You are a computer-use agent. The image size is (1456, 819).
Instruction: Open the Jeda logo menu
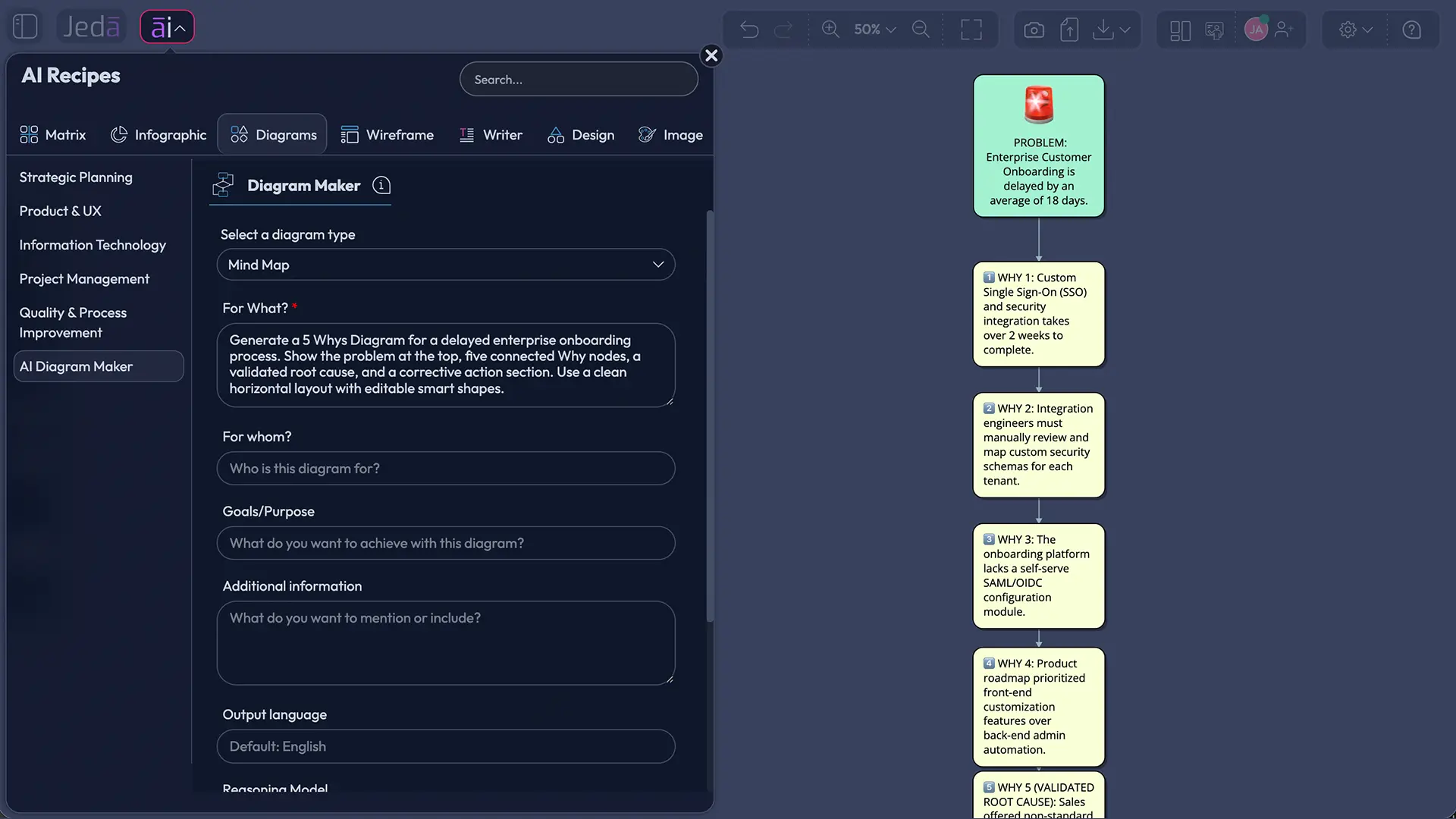pos(91,27)
